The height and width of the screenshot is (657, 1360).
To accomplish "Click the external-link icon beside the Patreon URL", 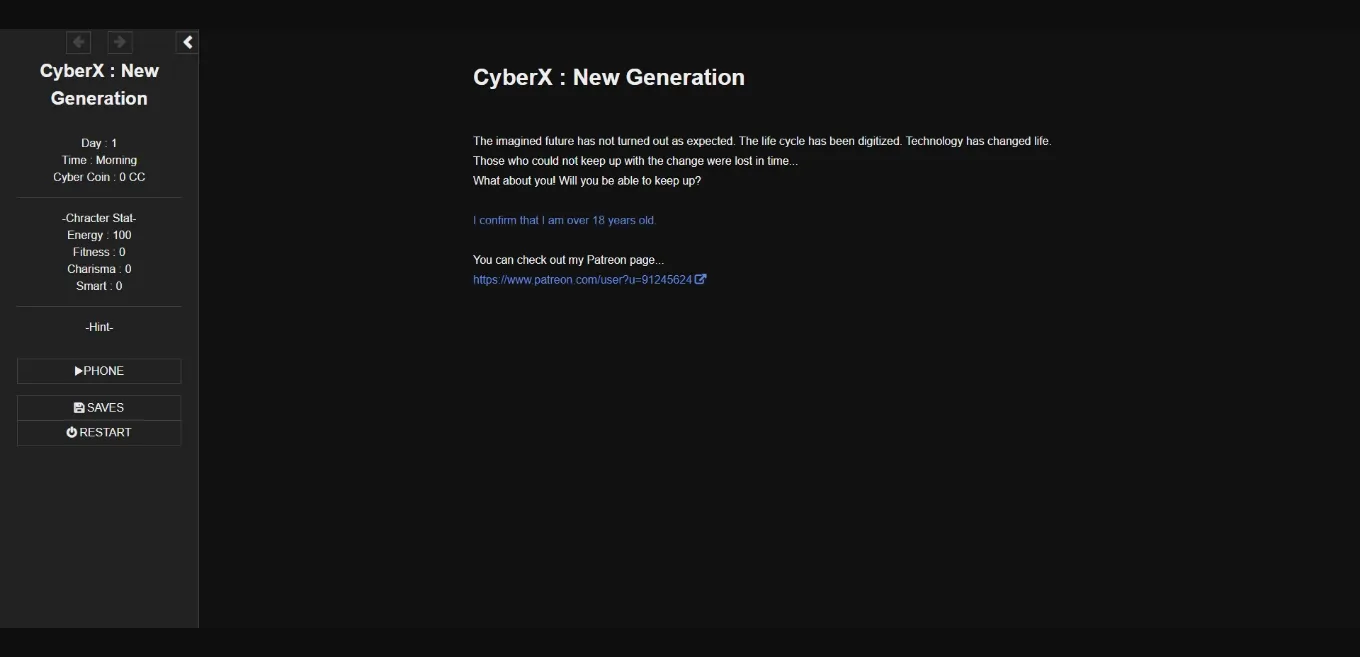I will (x=702, y=279).
